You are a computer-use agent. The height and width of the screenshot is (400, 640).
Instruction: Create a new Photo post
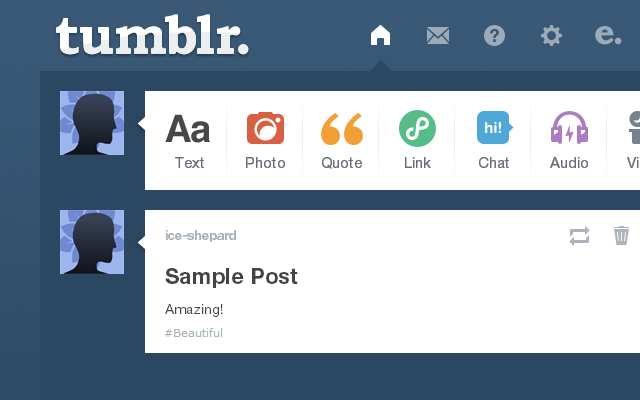(x=265, y=140)
